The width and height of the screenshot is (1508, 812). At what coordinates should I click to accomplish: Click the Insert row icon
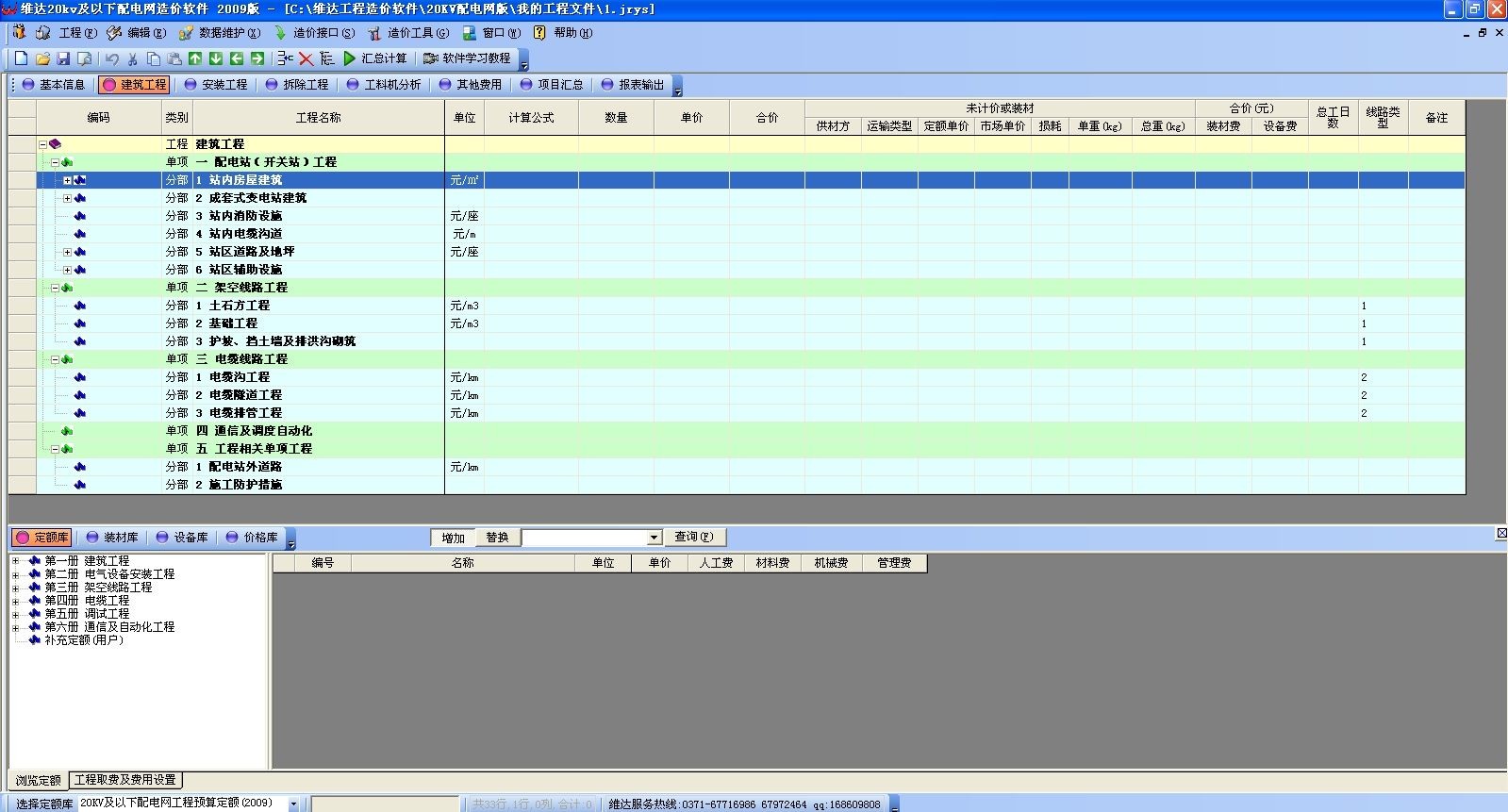coord(286,58)
